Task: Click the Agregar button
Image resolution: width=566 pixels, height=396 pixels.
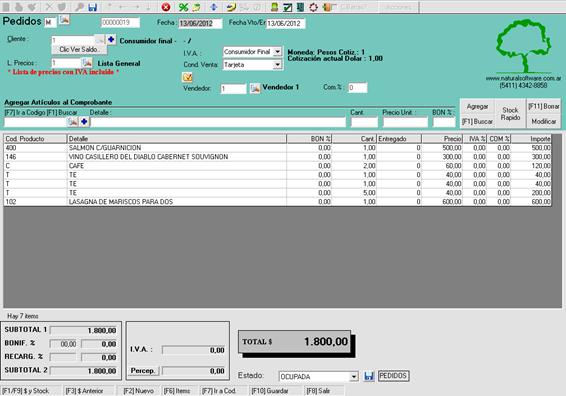Action: 477,106
